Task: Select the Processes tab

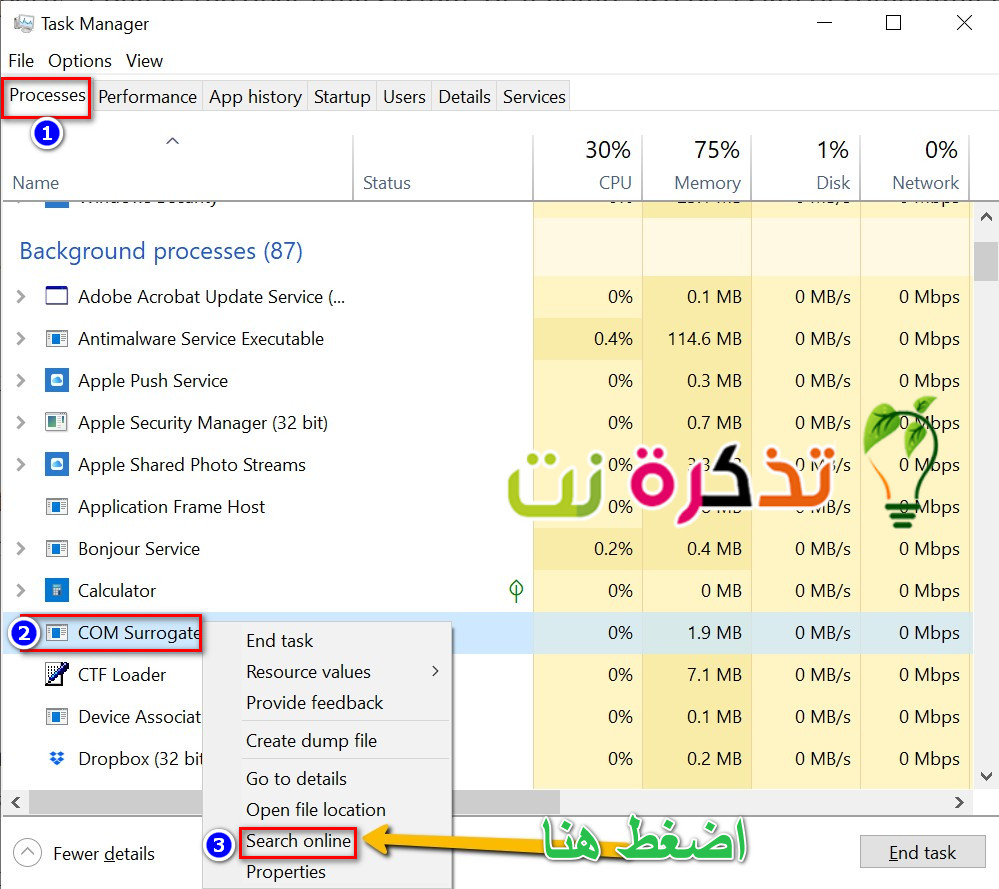Action: tap(47, 95)
